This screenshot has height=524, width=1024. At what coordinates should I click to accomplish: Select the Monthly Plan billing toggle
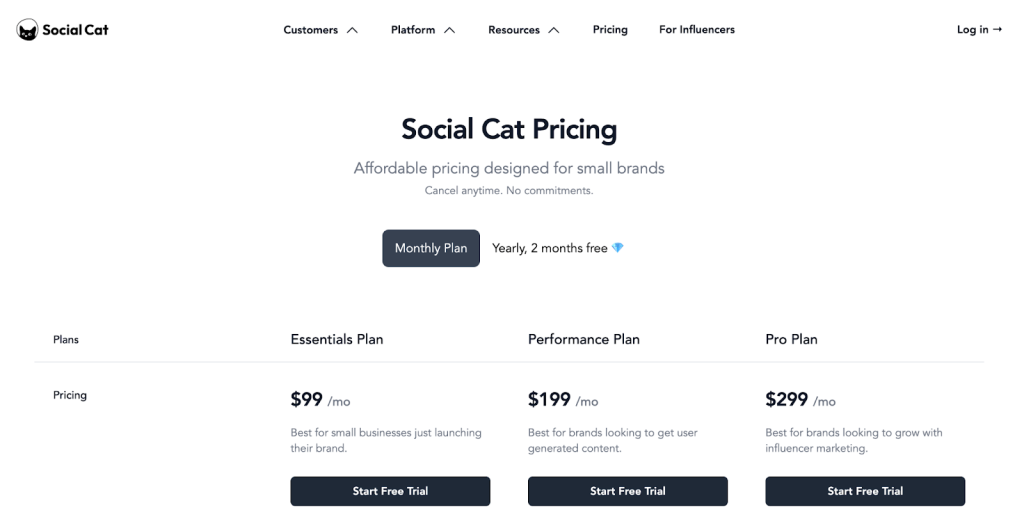tap(431, 248)
